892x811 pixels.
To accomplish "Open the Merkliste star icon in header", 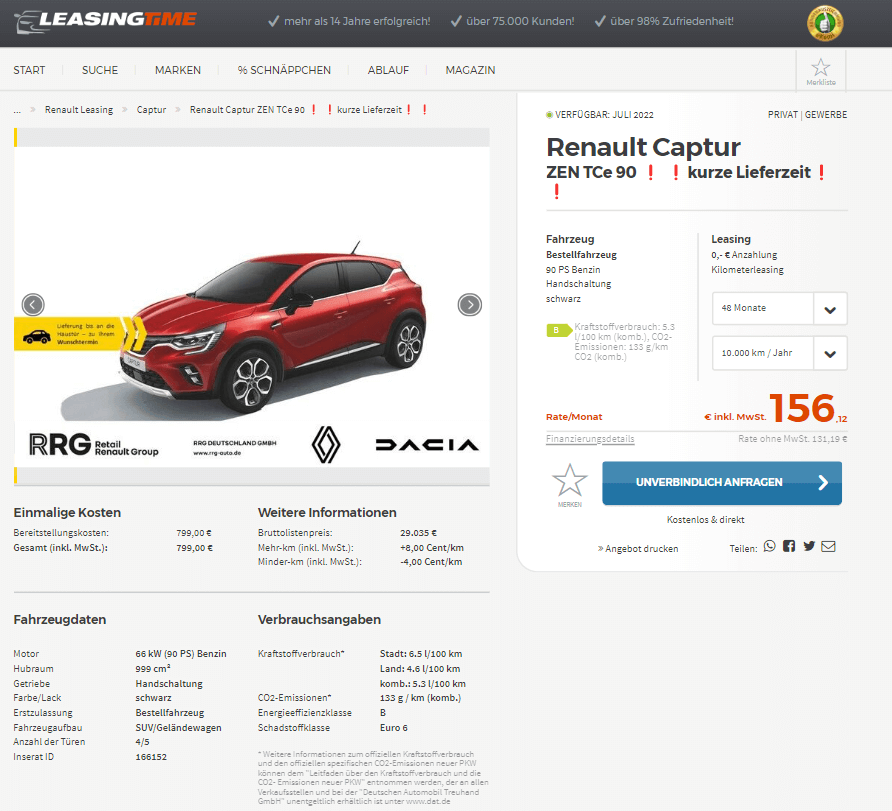I will pos(820,71).
